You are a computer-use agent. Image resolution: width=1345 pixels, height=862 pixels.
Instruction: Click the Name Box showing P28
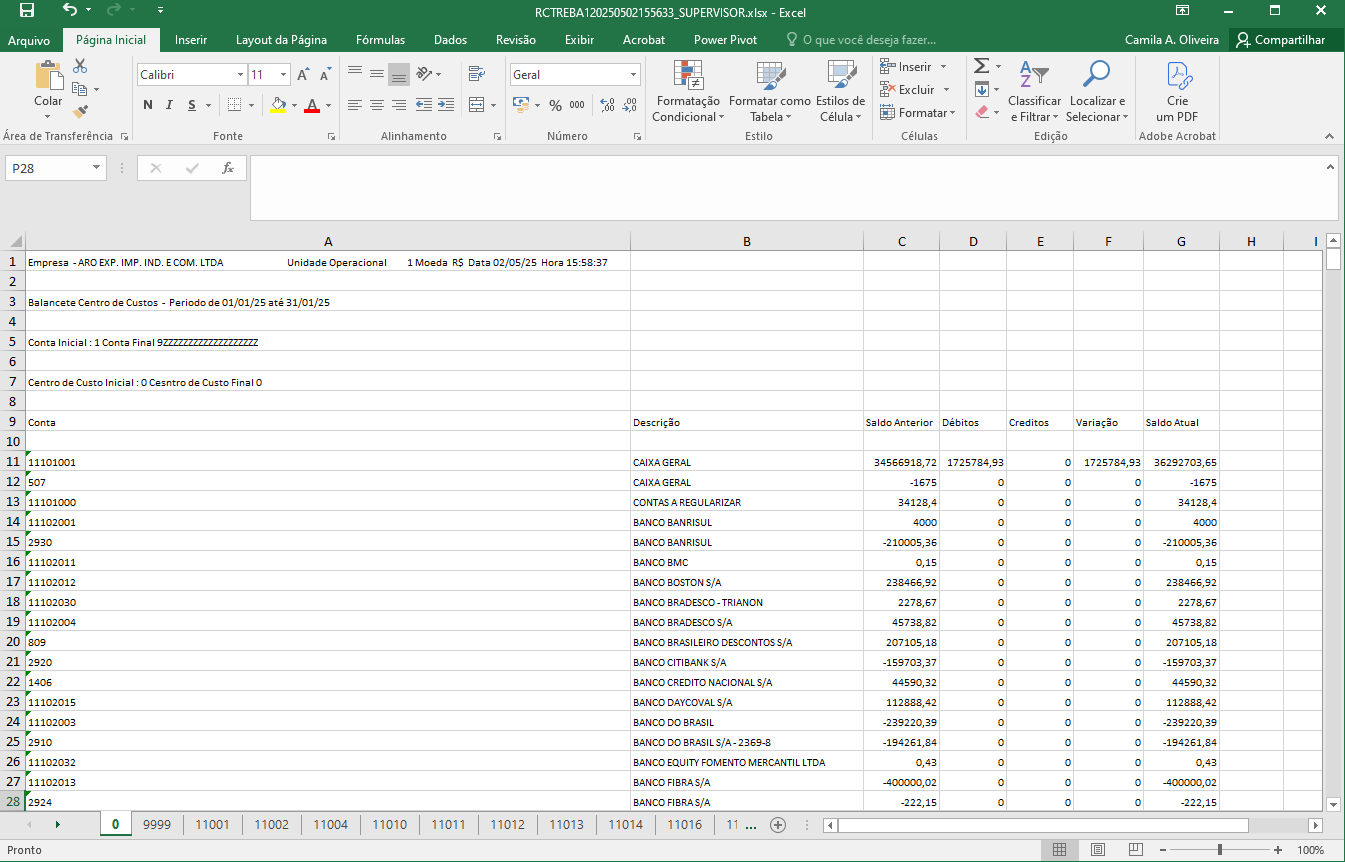(47, 168)
